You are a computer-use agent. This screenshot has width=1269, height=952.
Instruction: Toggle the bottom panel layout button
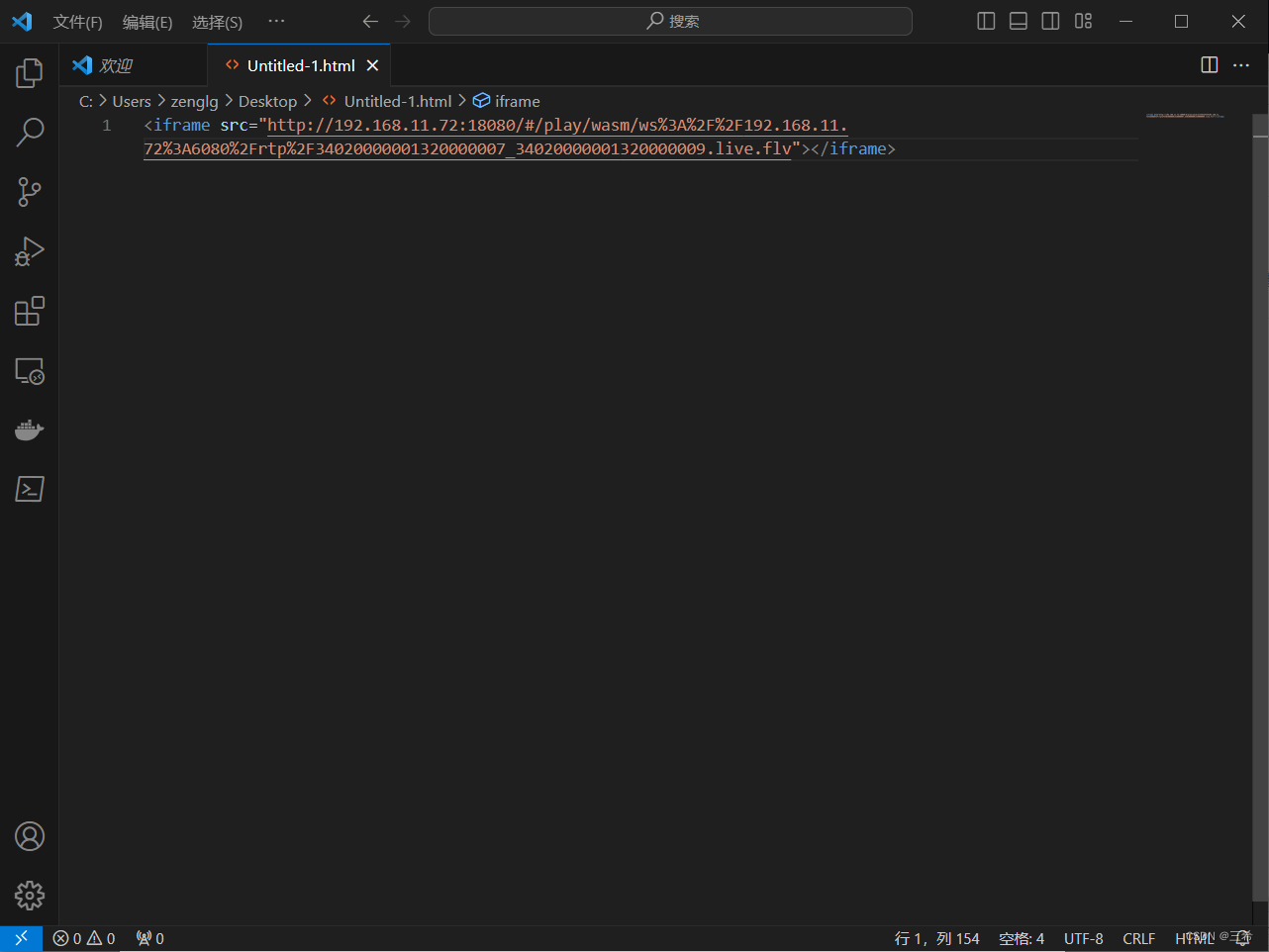(1018, 22)
